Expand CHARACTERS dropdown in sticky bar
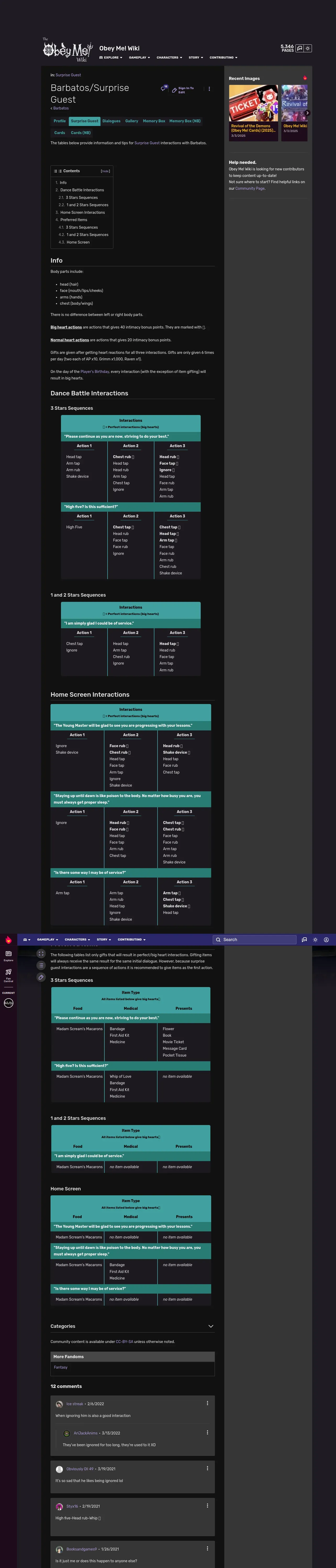Image resolution: width=336 pixels, height=1568 pixels. tap(77, 939)
